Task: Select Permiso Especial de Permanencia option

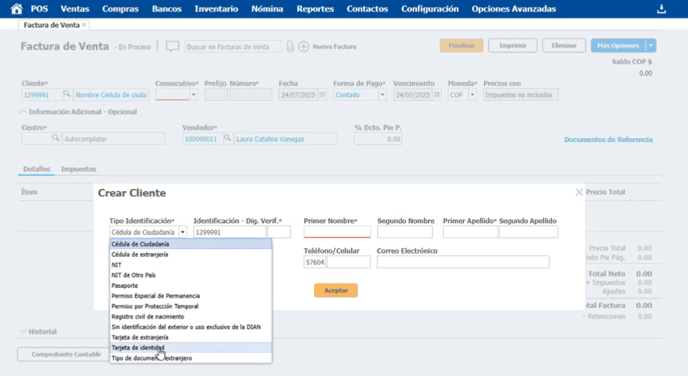Action: point(190,296)
